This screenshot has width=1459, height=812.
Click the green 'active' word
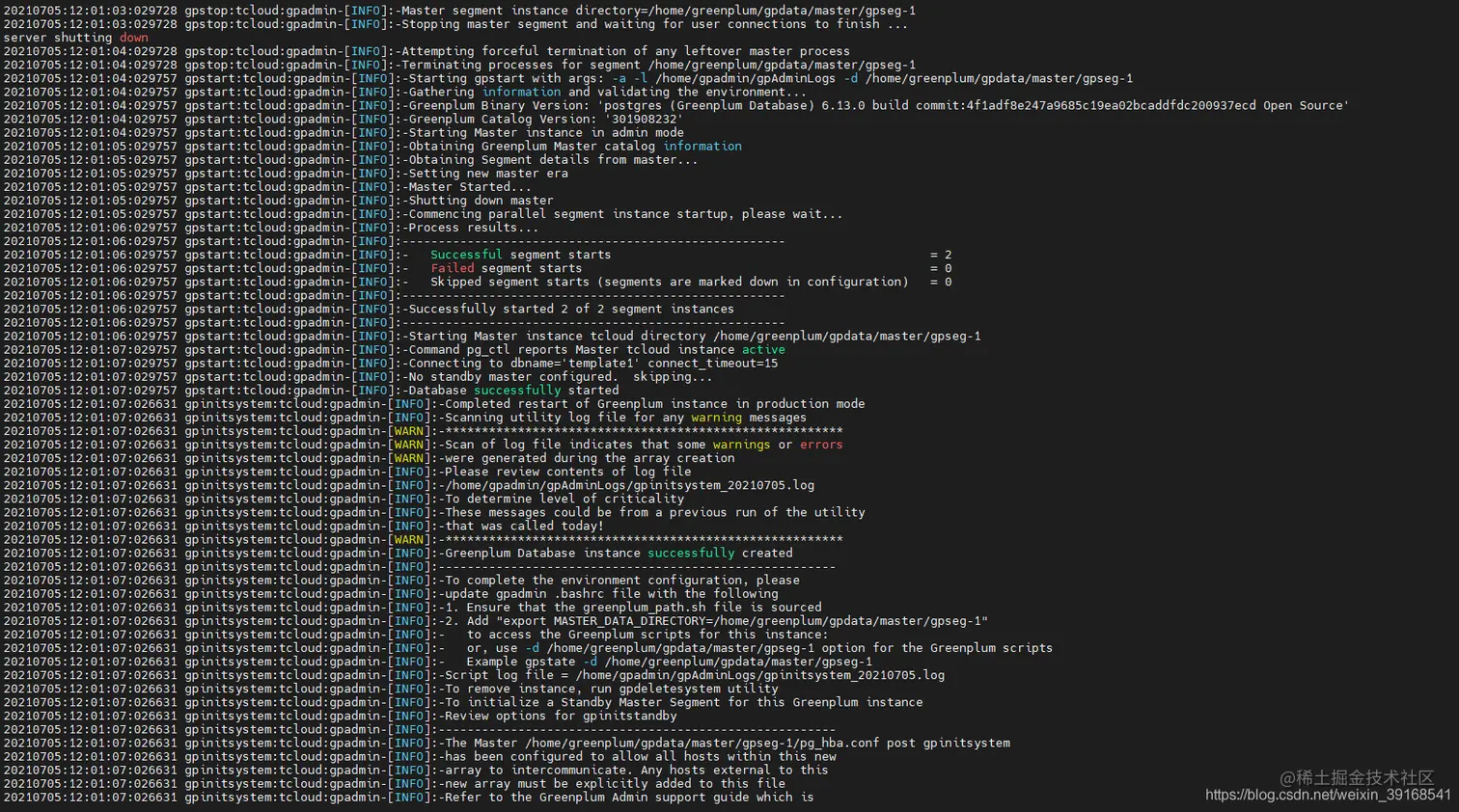[763, 349]
